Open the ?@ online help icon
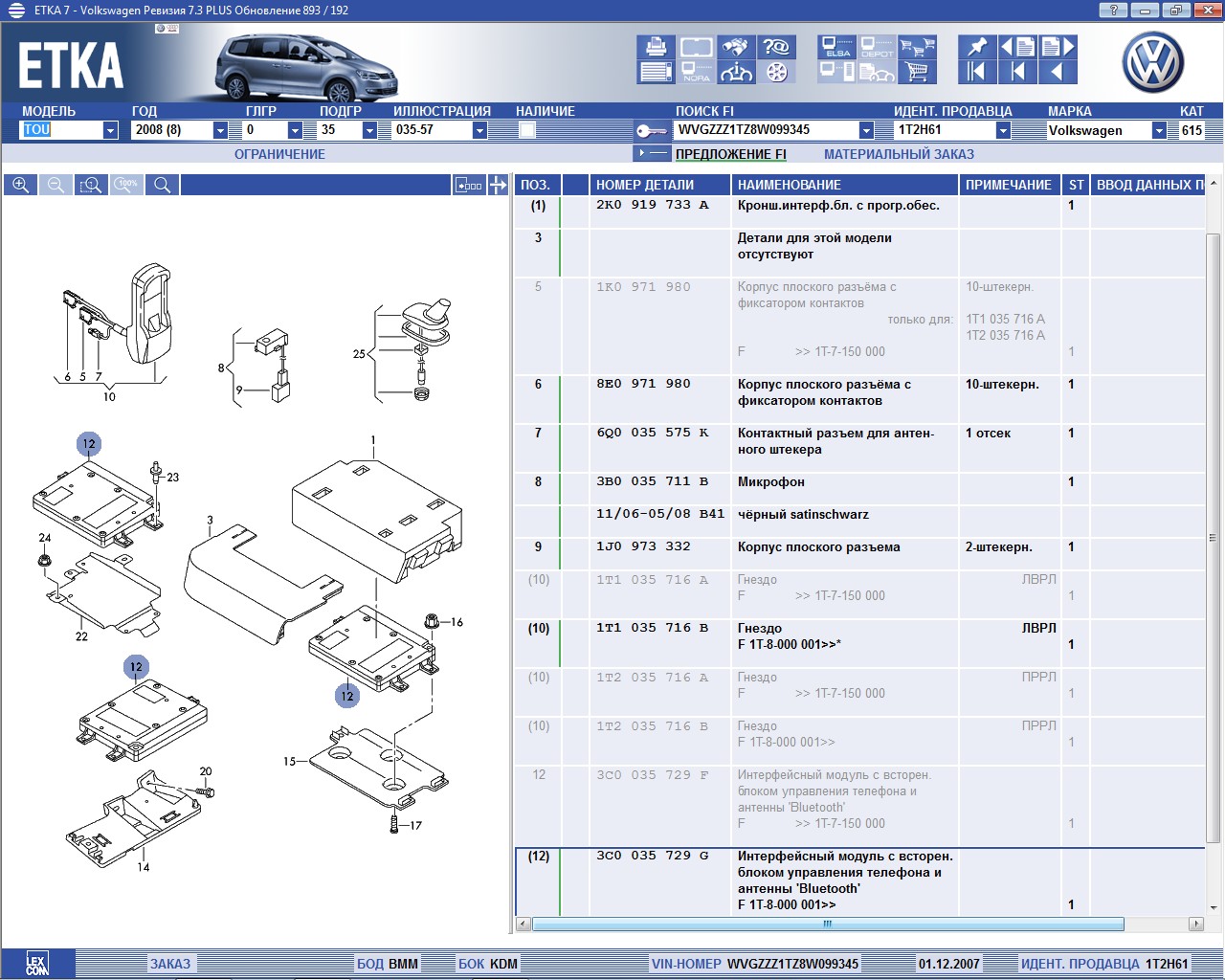Image resolution: width=1225 pixels, height=980 pixels. (x=777, y=47)
